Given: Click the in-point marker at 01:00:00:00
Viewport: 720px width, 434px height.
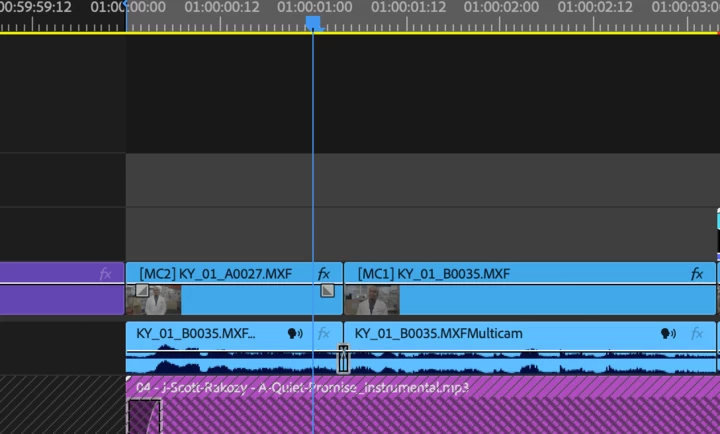Looking at the screenshot, I should [126, 4].
